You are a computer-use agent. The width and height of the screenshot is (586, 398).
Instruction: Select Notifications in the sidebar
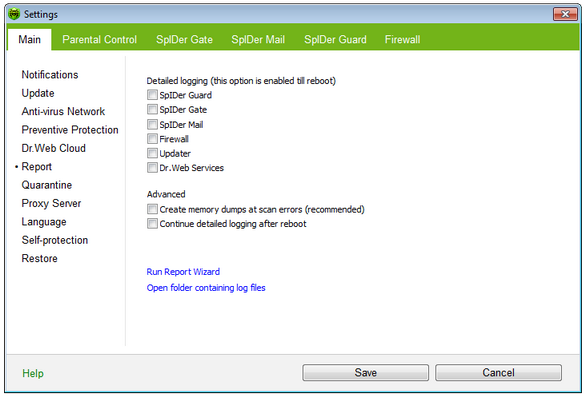tap(50, 75)
